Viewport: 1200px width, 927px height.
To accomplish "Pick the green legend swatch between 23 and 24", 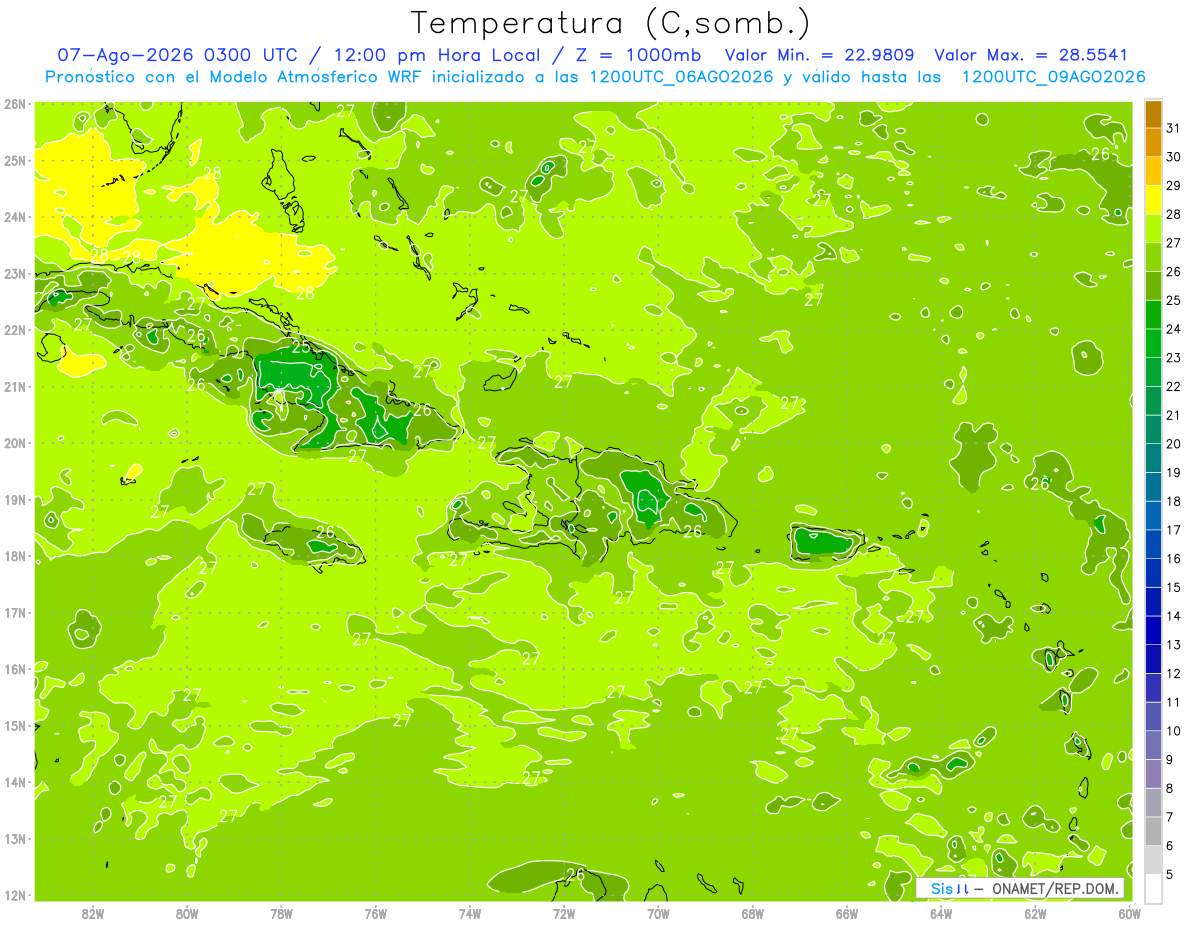I will click(1153, 343).
